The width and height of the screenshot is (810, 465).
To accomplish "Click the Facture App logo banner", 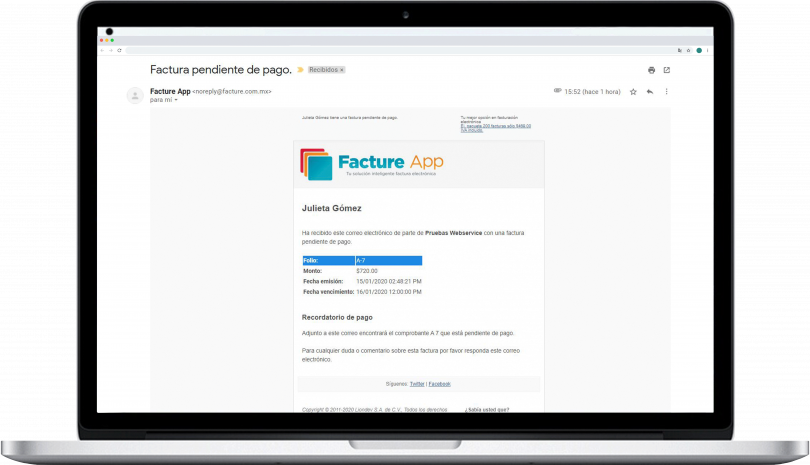I will tap(372, 164).
